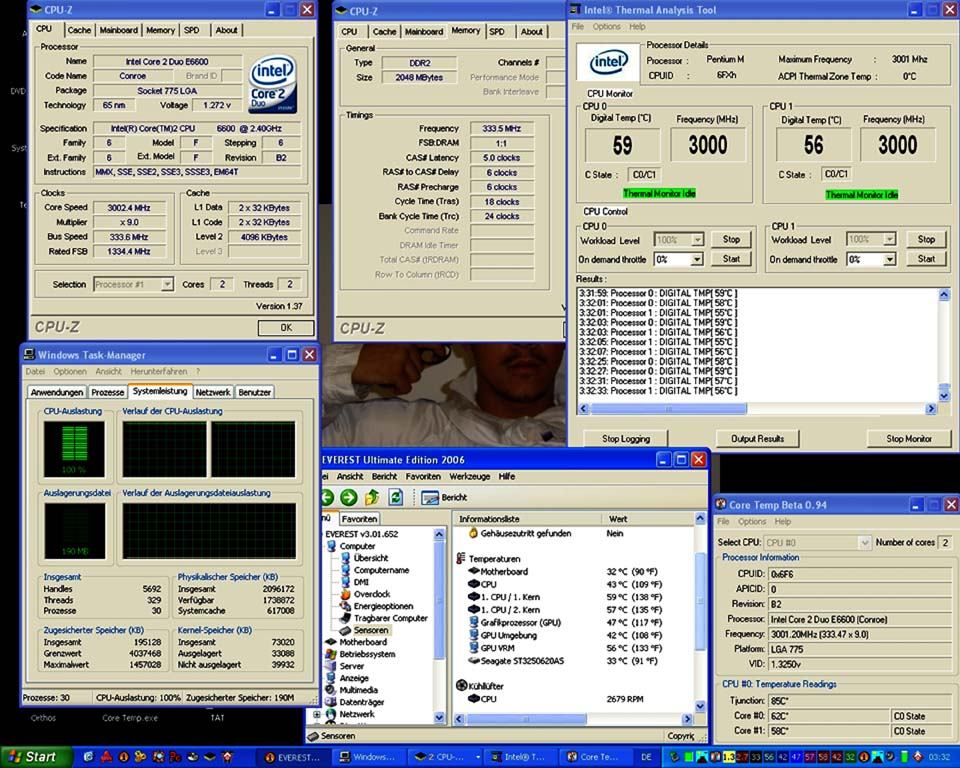This screenshot has height=768, width=960.
Task: Click OK button in CPU-Z window
Action: pyautogui.click(x=286, y=328)
